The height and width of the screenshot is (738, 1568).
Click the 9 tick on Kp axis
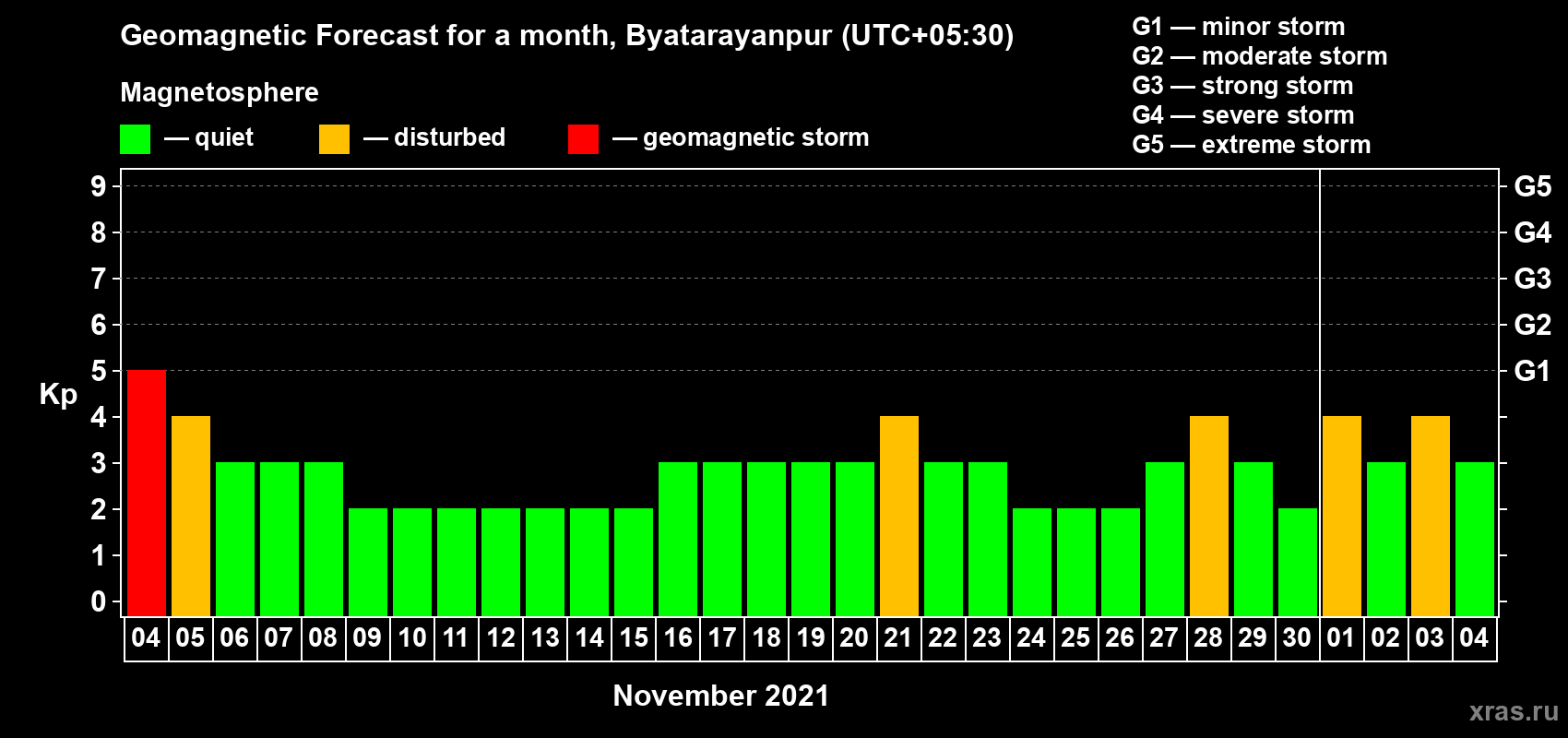click(x=99, y=186)
